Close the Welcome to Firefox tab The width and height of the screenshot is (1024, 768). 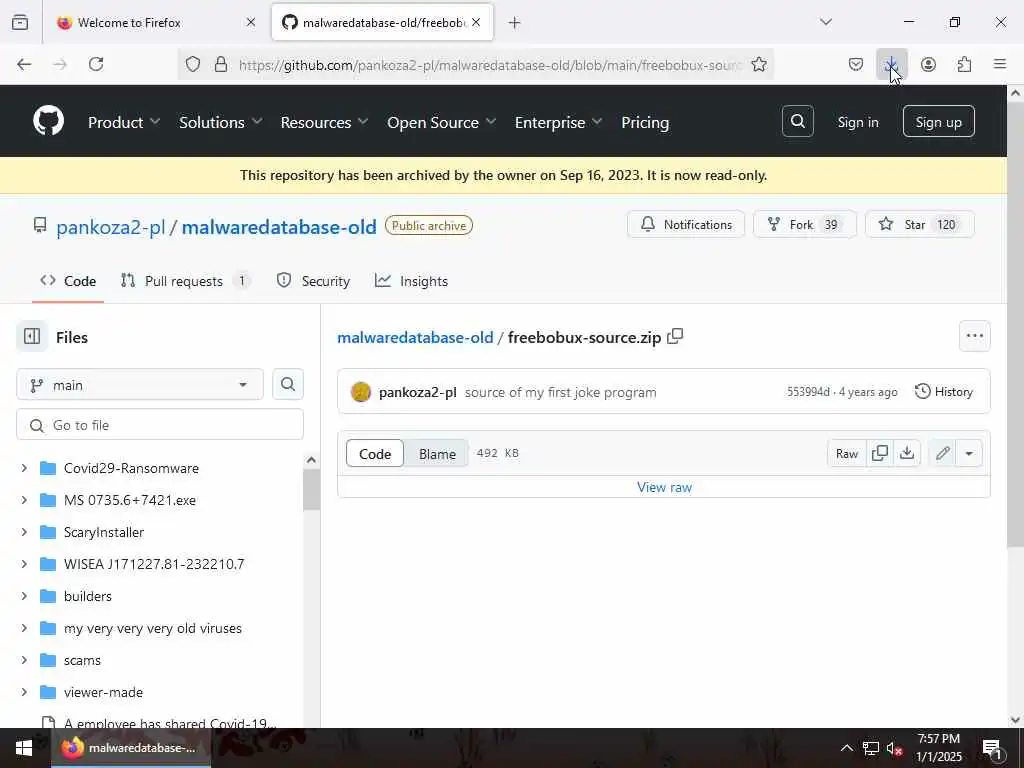pyautogui.click(x=251, y=22)
